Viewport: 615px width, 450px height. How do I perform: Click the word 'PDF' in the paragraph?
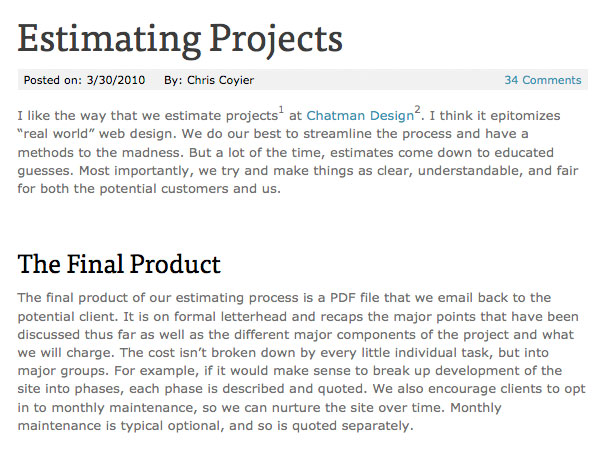[343, 297]
